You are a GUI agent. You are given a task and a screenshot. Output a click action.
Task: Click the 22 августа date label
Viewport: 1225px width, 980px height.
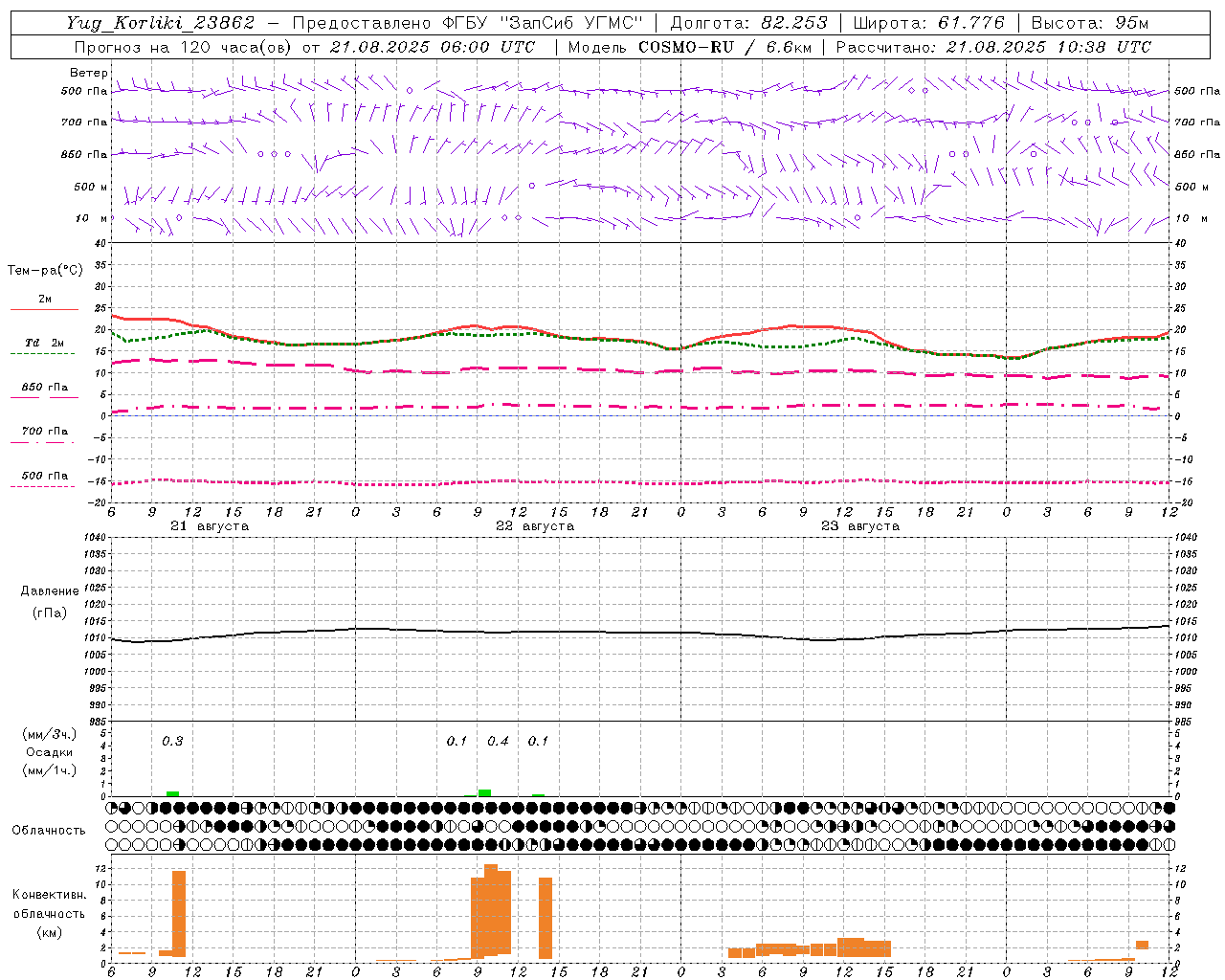[x=535, y=526]
